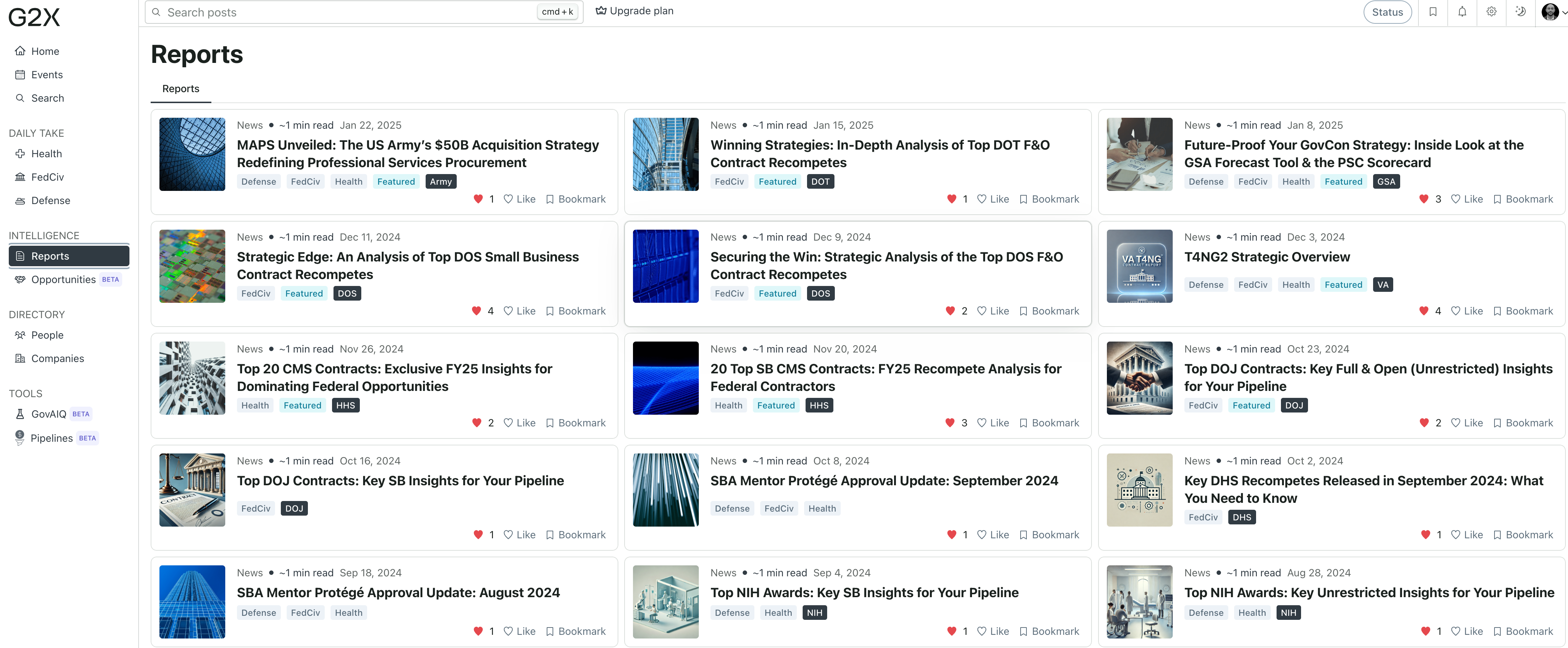
Task: Like Key DHS Recompetes report
Action: point(1467,535)
